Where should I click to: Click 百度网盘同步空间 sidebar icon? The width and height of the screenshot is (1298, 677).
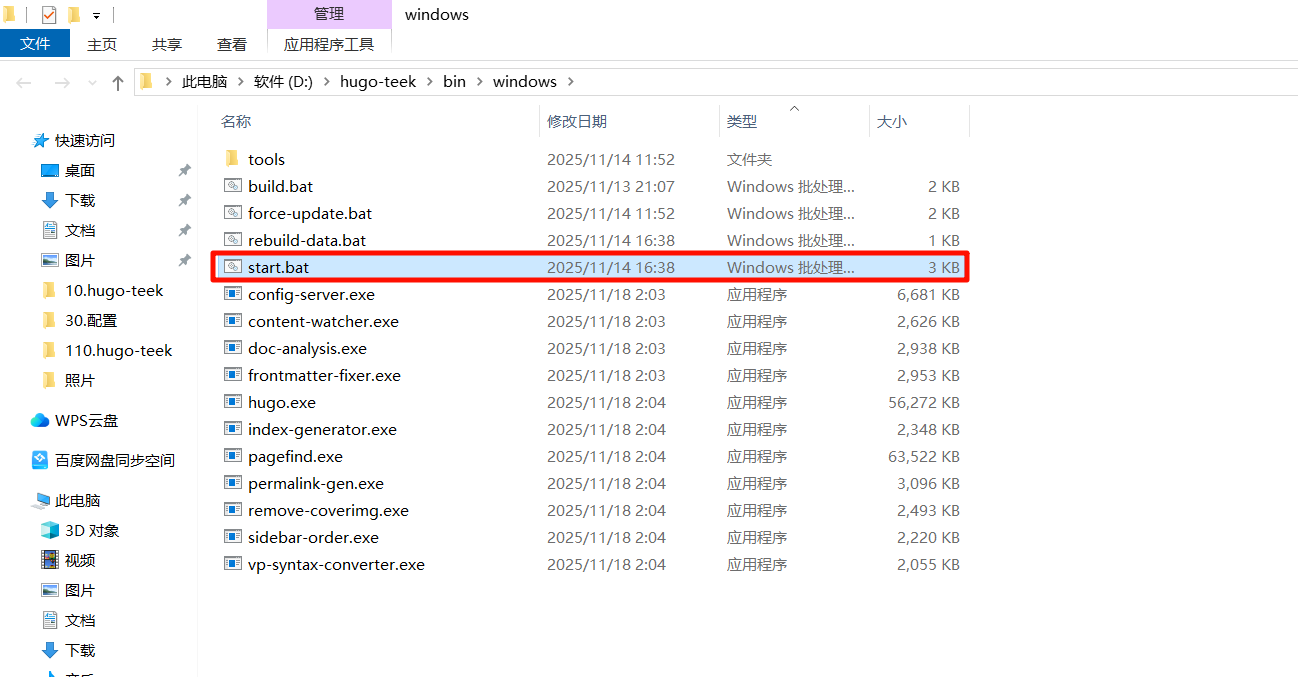click(x=40, y=460)
